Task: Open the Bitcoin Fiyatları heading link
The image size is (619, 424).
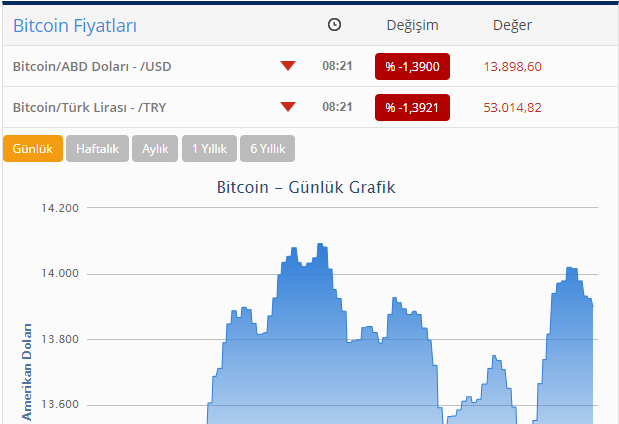Action: coord(75,26)
